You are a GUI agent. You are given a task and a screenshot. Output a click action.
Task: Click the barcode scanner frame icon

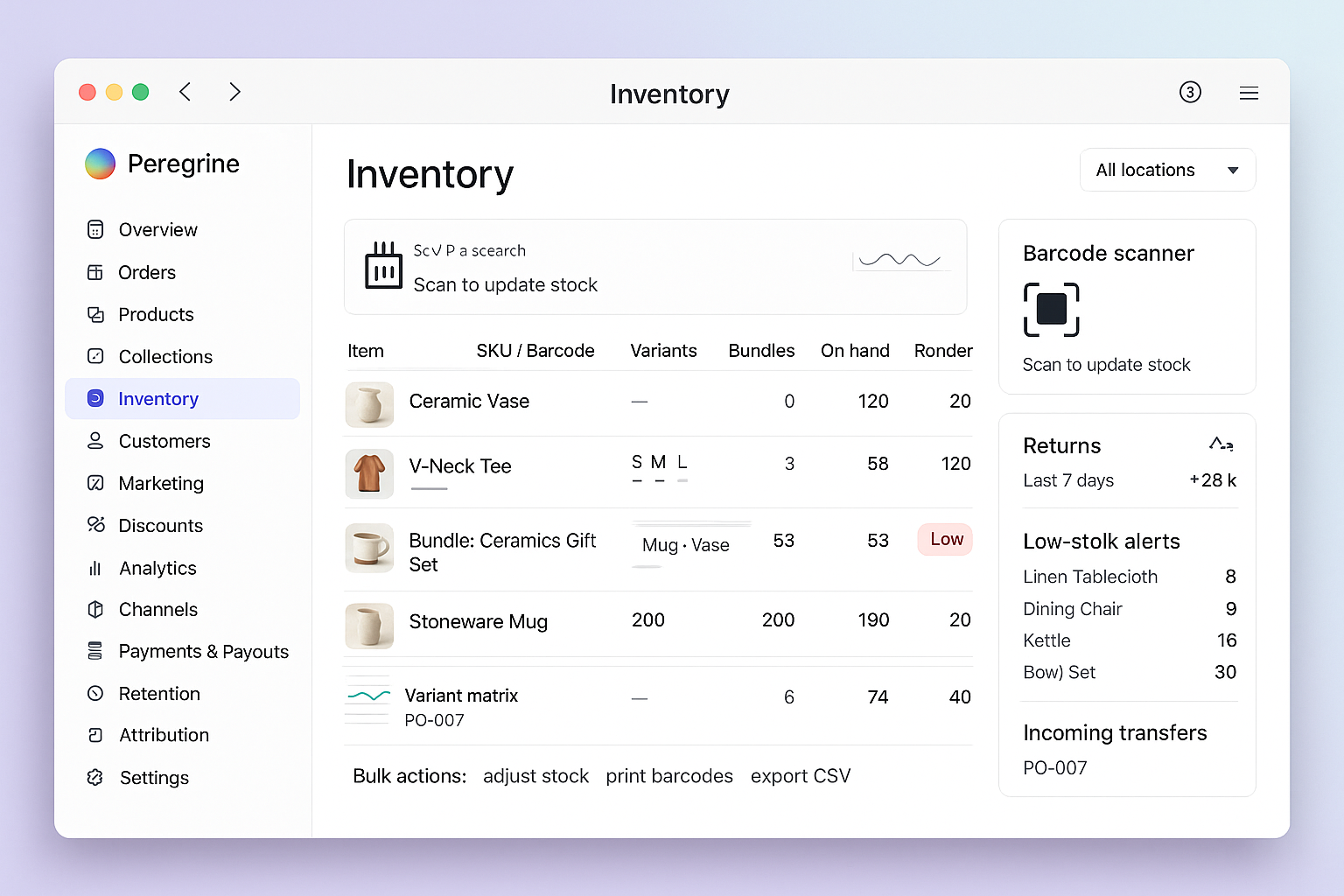coord(1051,310)
